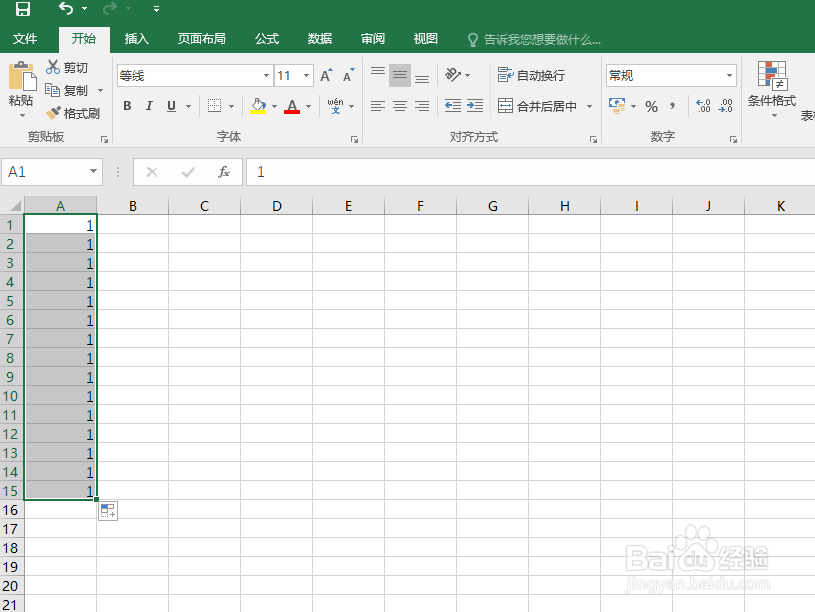This screenshot has width=815, height=612.
Task: Open the font size dropdown
Action: click(x=305, y=75)
